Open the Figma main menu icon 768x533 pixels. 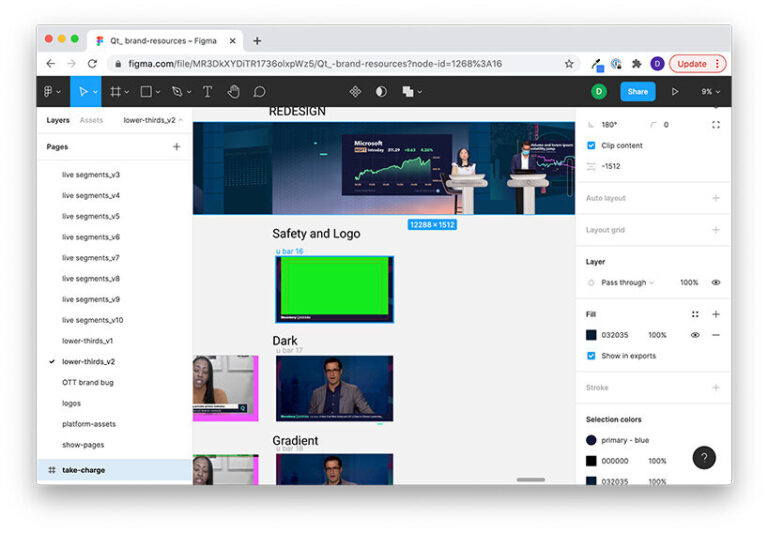click(x=50, y=91)
